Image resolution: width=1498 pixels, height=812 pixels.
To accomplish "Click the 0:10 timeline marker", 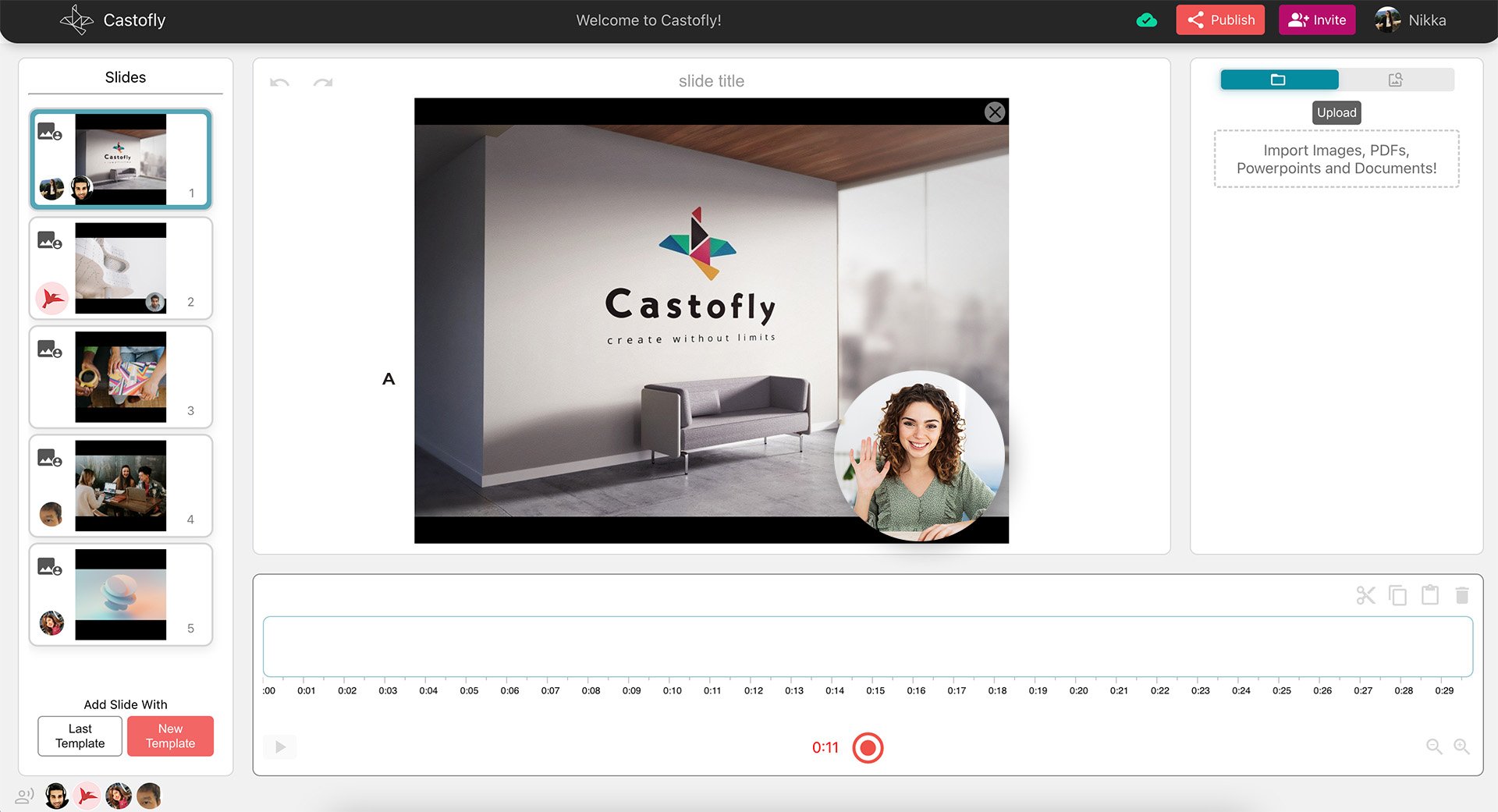I will (673, 690).
